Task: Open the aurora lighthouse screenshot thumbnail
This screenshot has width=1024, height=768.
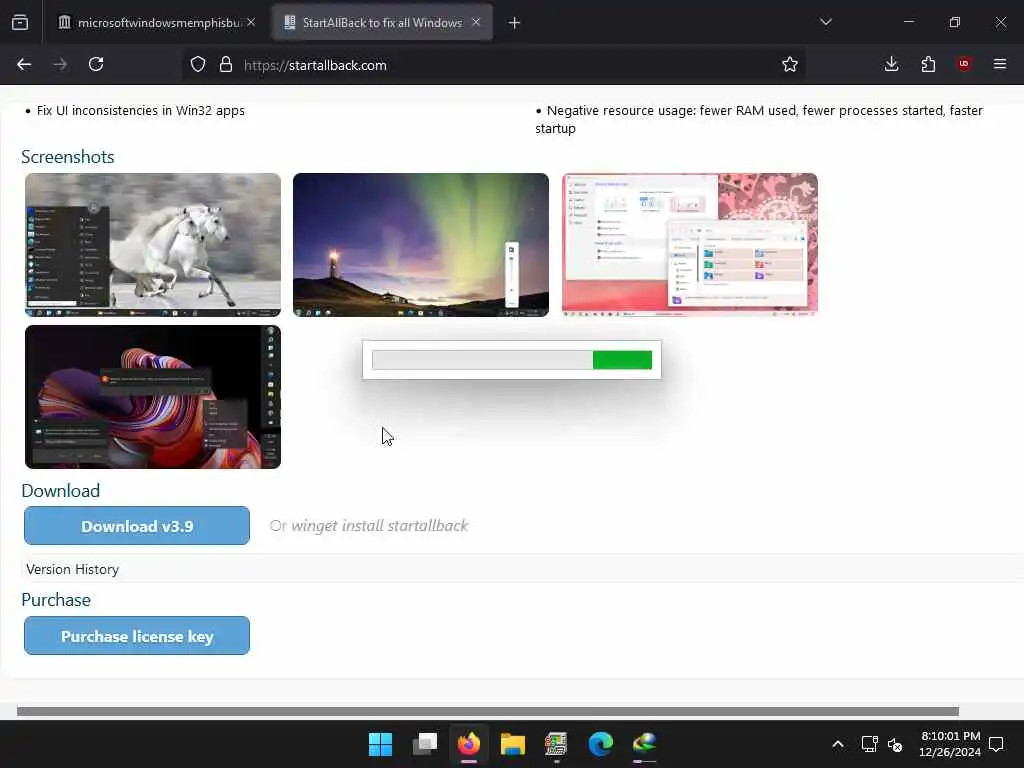Action: click(421, 245)
